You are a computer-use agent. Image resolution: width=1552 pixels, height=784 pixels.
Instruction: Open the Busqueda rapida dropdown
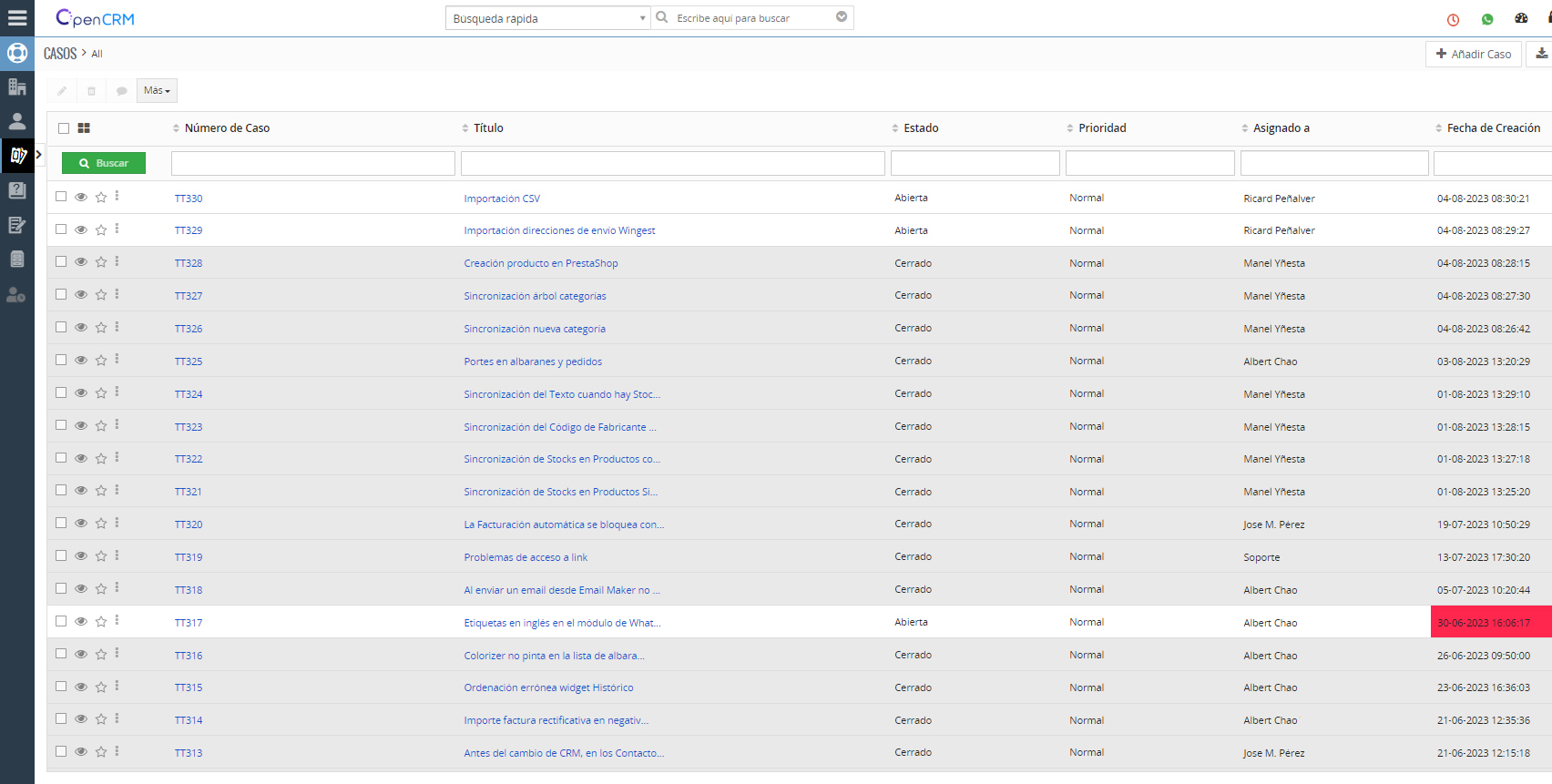click(x=548, y=18)
